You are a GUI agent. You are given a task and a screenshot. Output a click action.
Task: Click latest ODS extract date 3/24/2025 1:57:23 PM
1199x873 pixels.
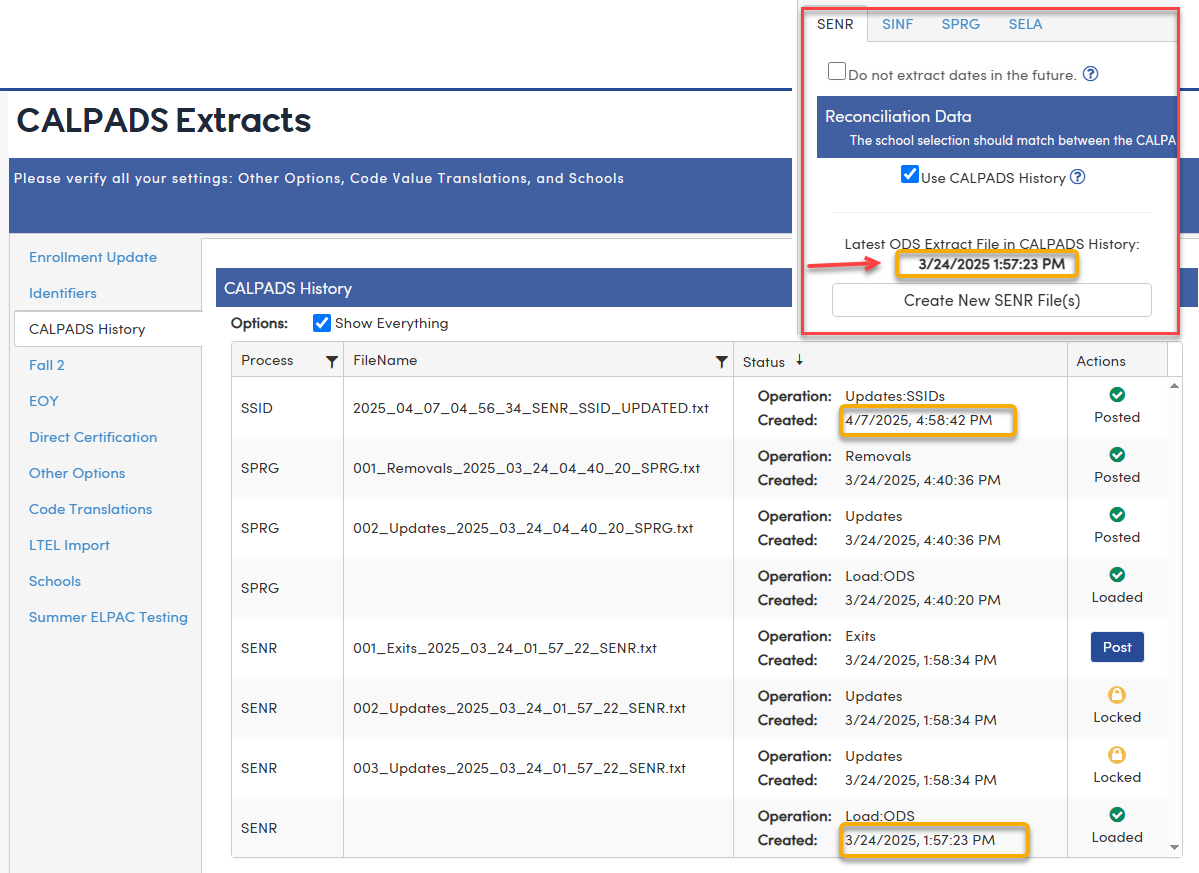pos(991,264)
